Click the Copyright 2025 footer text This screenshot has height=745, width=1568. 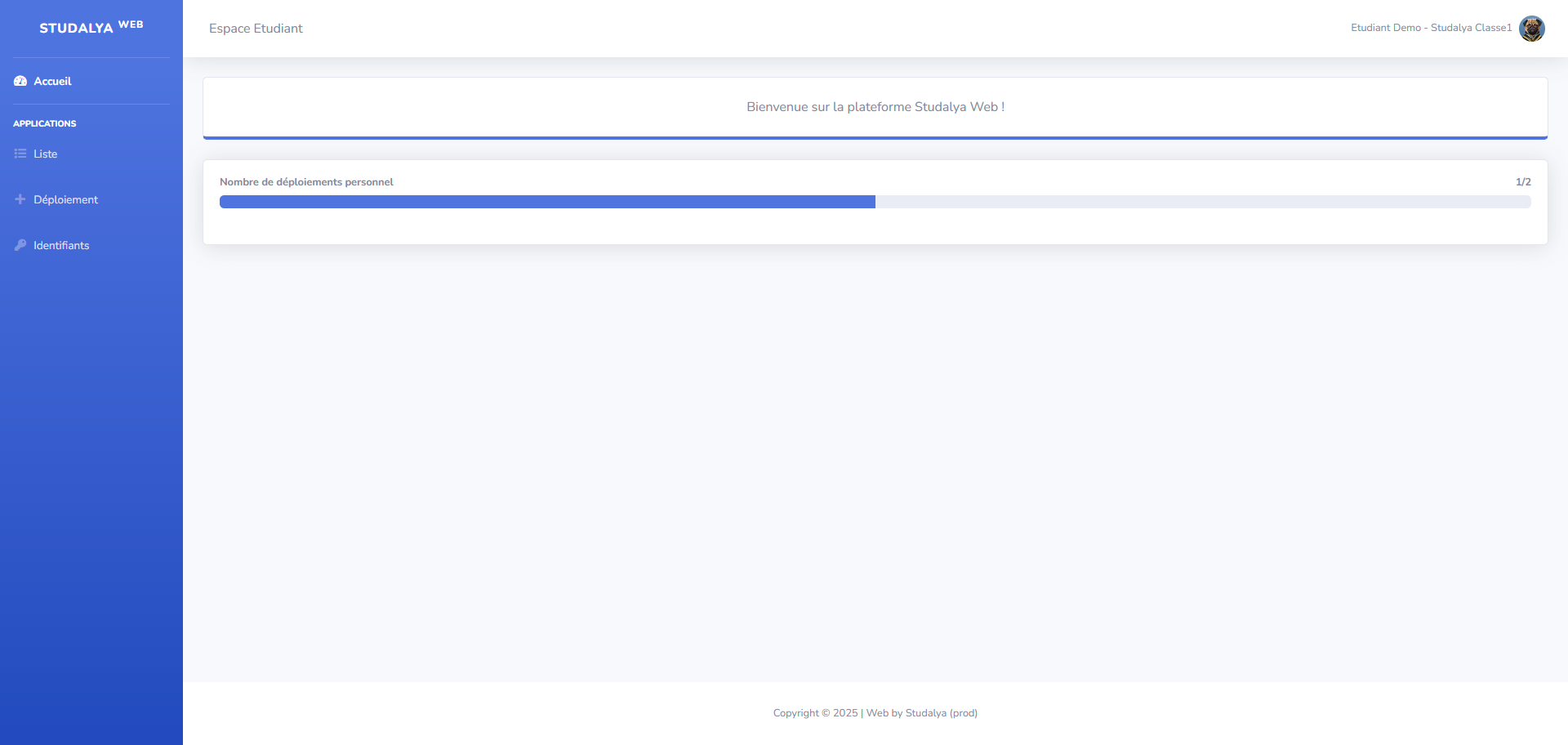(875, 713)
